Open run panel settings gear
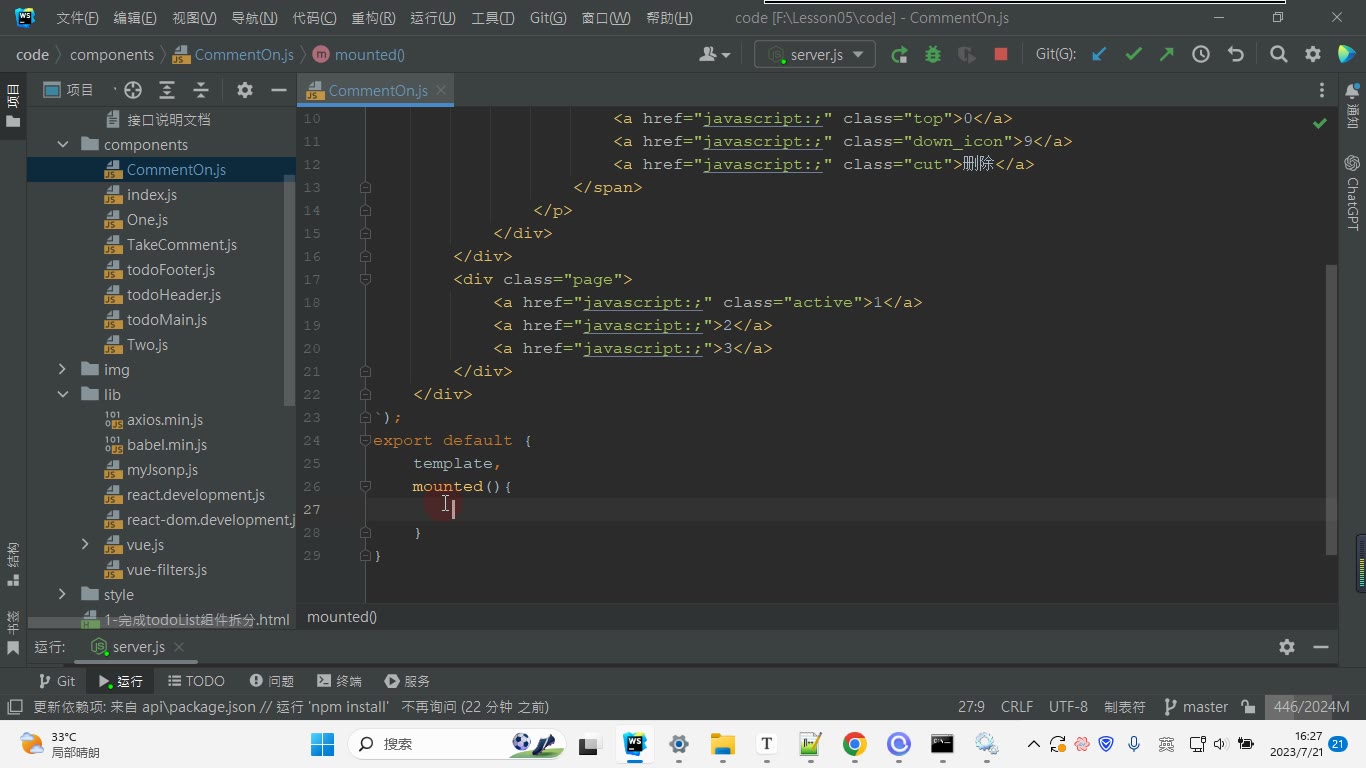 tap(1287, 647)
